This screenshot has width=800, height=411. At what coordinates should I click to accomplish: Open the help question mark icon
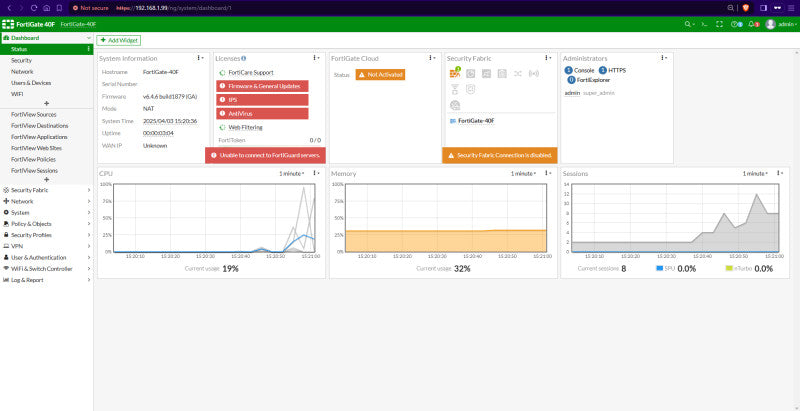[735, 24]
